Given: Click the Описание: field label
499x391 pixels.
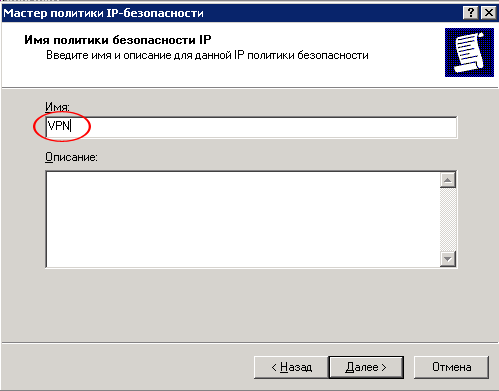Looking at the screenshot, I should [71, 157].
